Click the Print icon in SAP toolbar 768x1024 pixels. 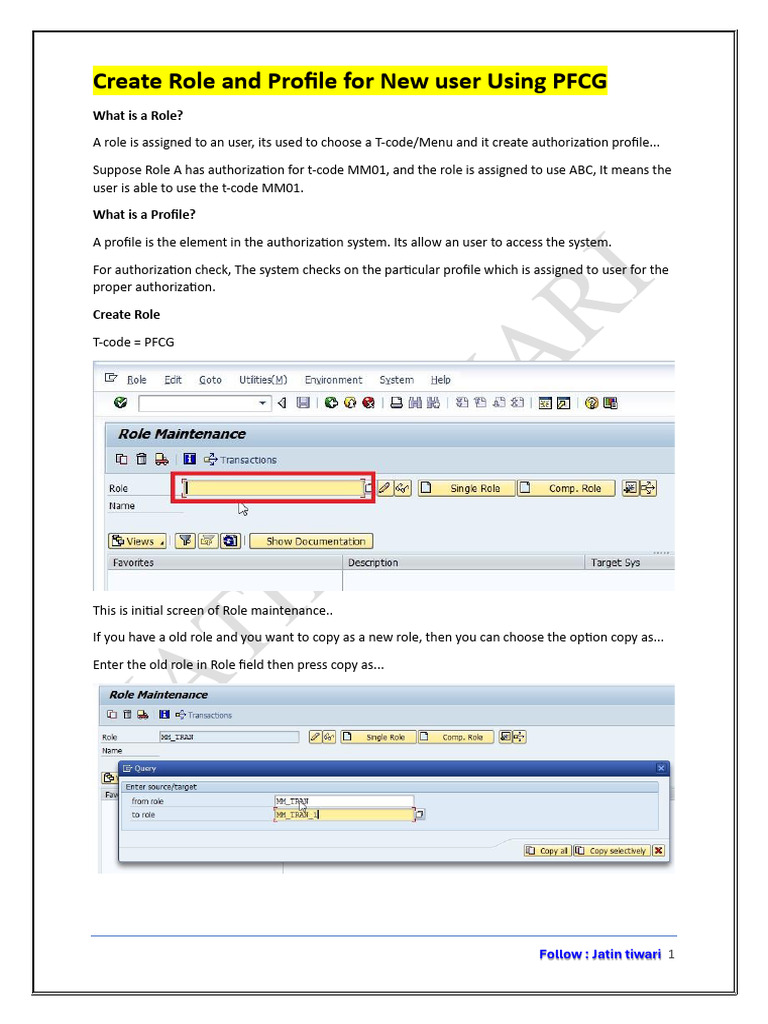pyautogui.click(x=396, y=403)
